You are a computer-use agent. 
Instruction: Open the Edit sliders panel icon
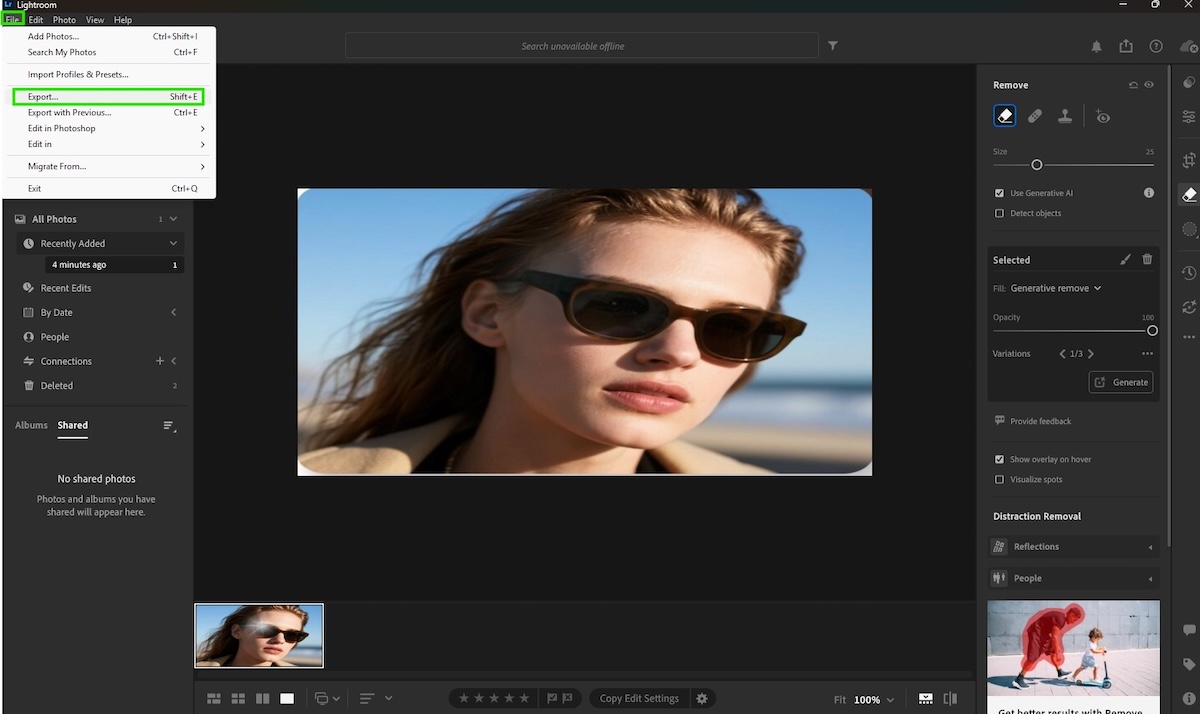click(1188, 117)
